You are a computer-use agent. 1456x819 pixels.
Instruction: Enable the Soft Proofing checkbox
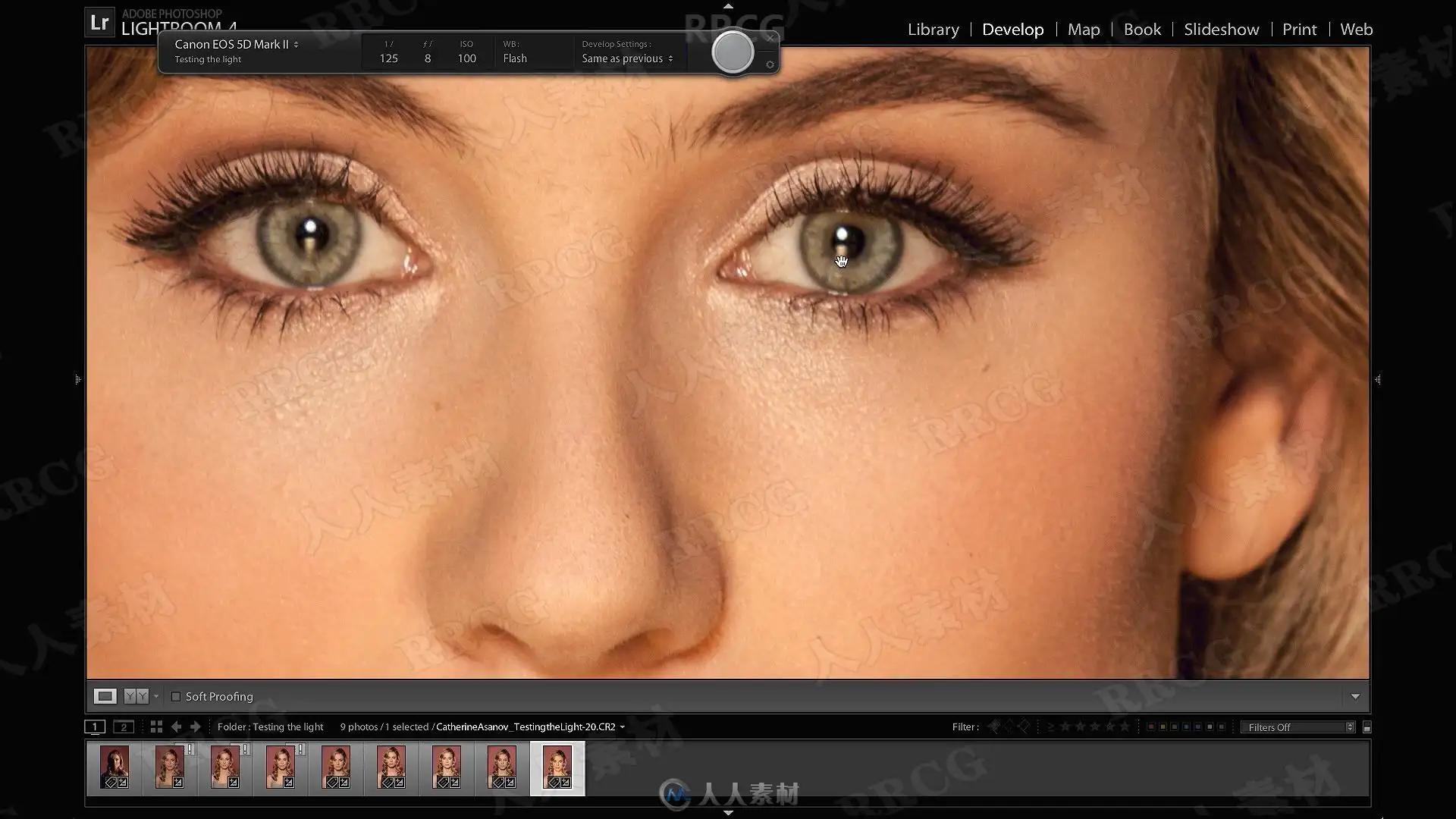[x=176, y=696]
